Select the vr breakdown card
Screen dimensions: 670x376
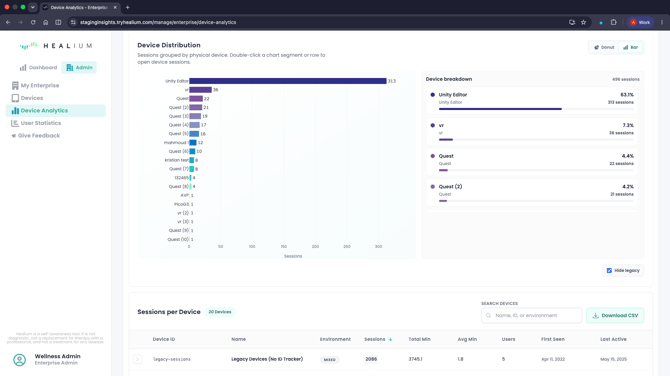pyautogui.click(x=532, y=132)
